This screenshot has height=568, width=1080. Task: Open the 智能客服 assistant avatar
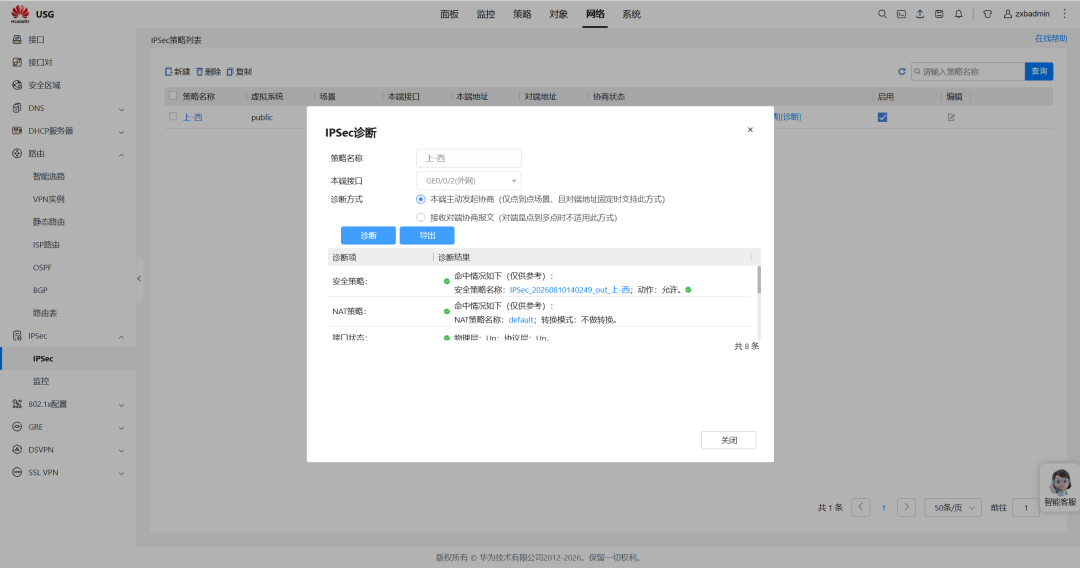1060,487
